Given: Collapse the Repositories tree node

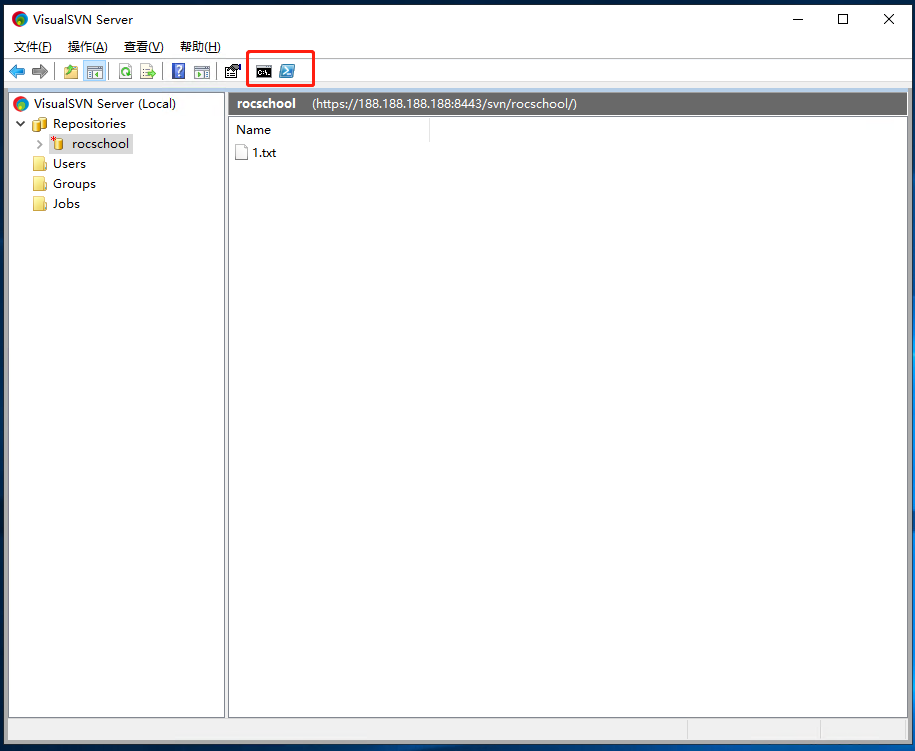Looking at the screenshot, I should (20, 124).
